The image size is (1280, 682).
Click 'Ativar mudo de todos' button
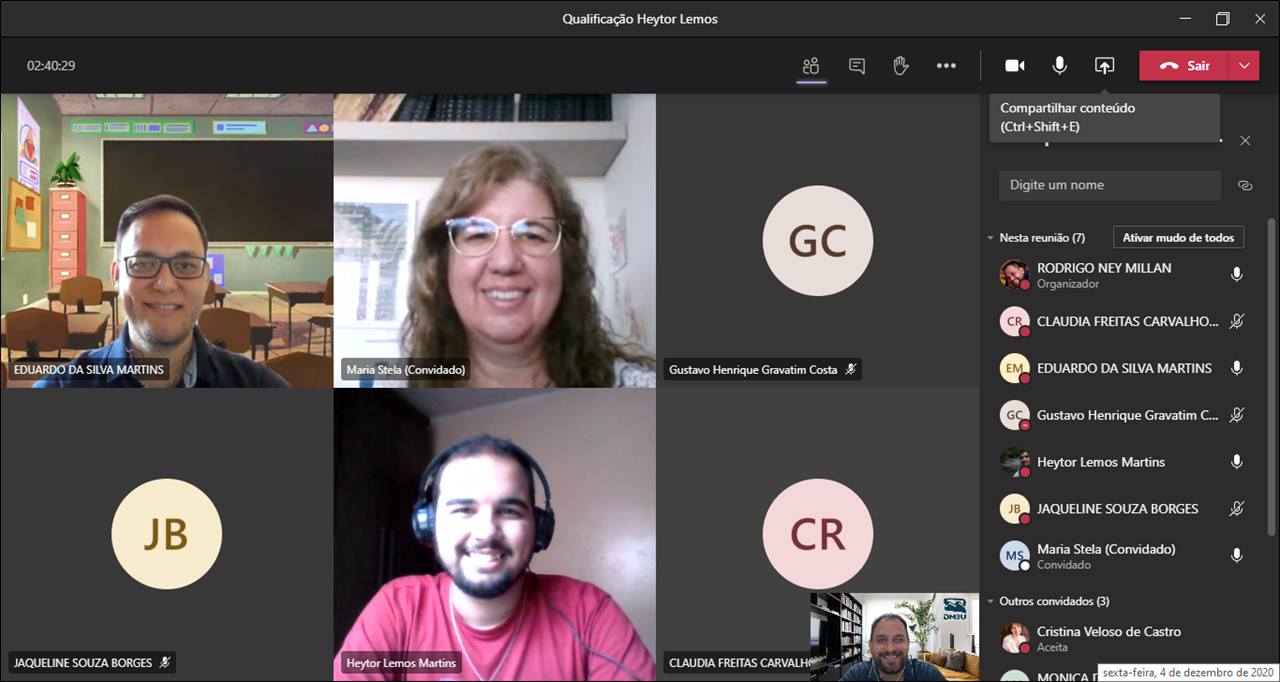(x=1178, y=238)
